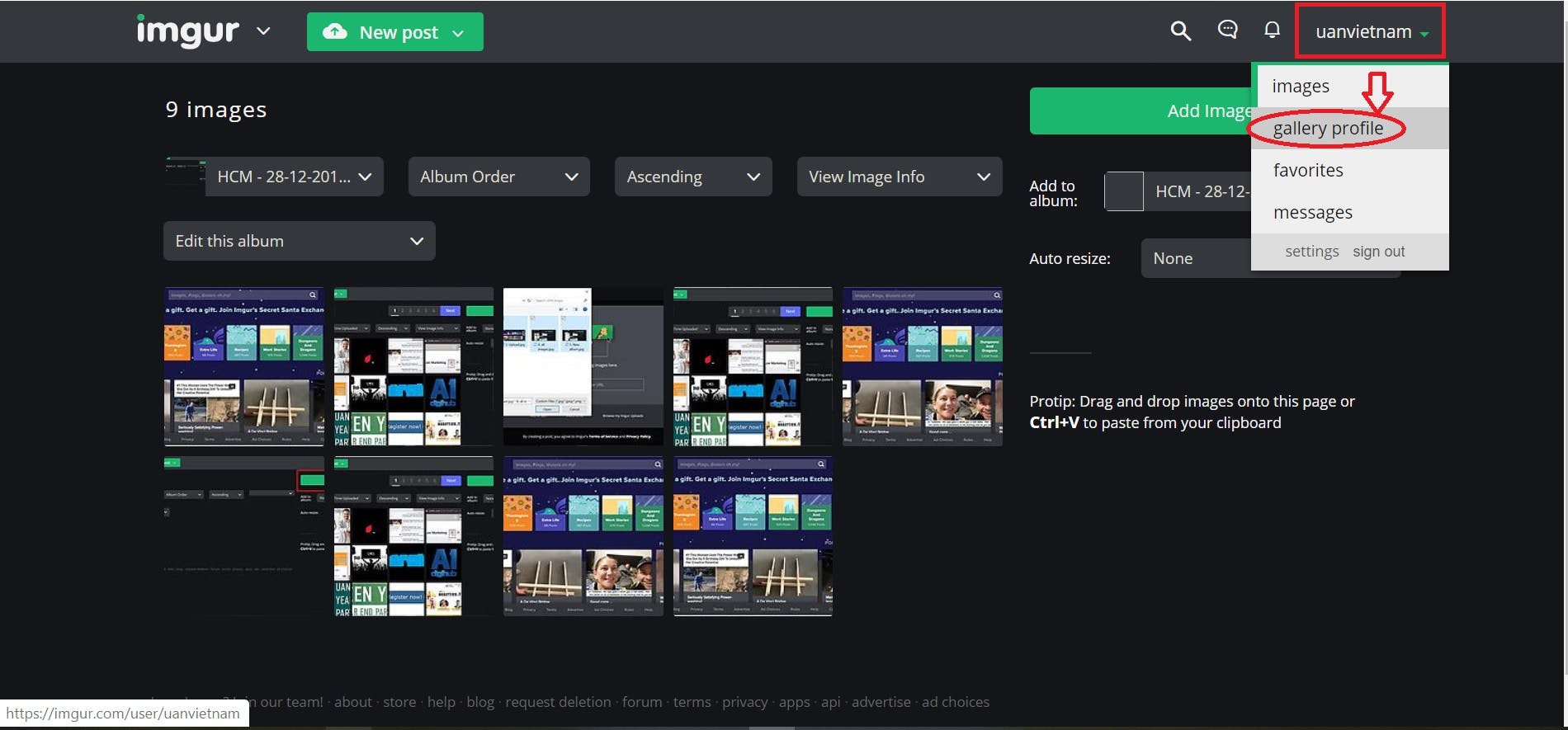Screen dimensions: 1568x730
Task: Open the second thumbnail in the top row
Action: (413, 366)
